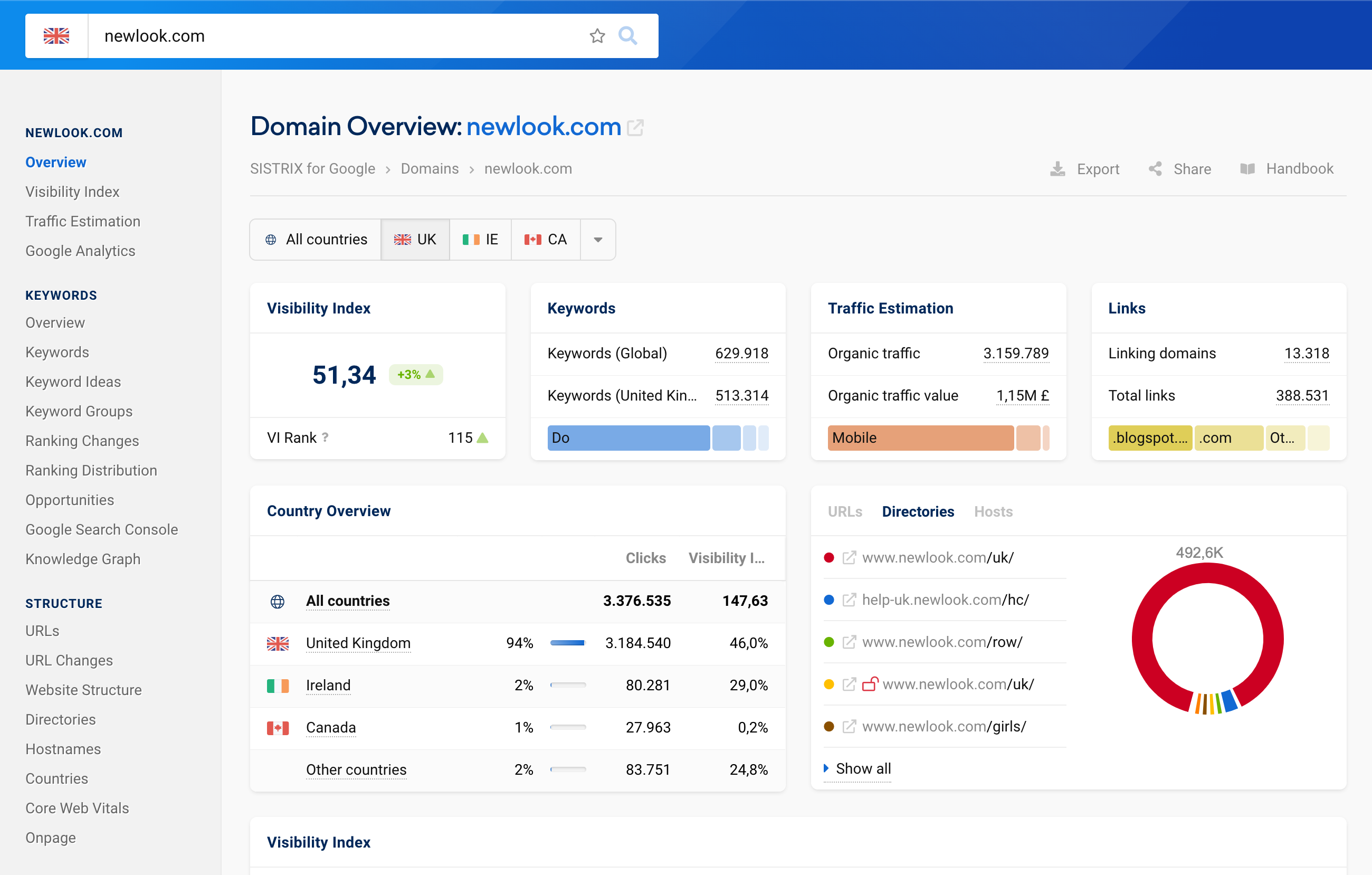1372x875 pixels.
Task: Click the magnifying glass search icon
Action: pyautogui.click(x=628, y=36)
